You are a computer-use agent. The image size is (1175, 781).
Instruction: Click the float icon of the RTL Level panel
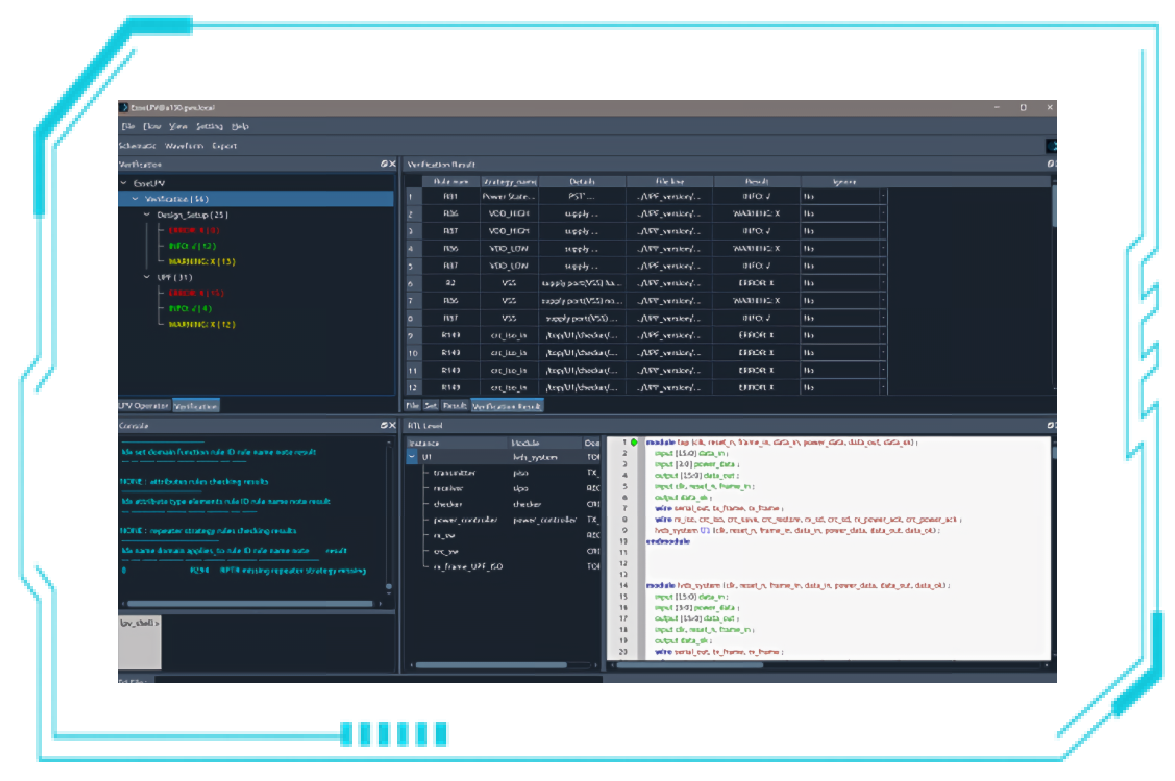click(1051, 426)
